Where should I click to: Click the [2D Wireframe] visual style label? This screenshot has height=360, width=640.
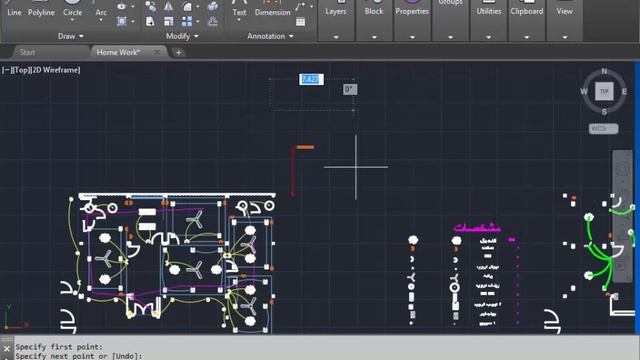point(56,70)
